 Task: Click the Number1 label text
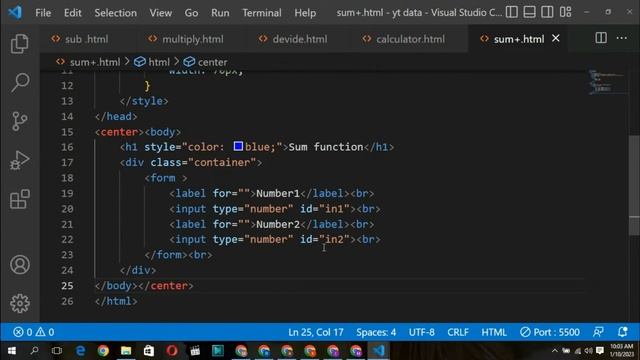click(x=278, y=193)
